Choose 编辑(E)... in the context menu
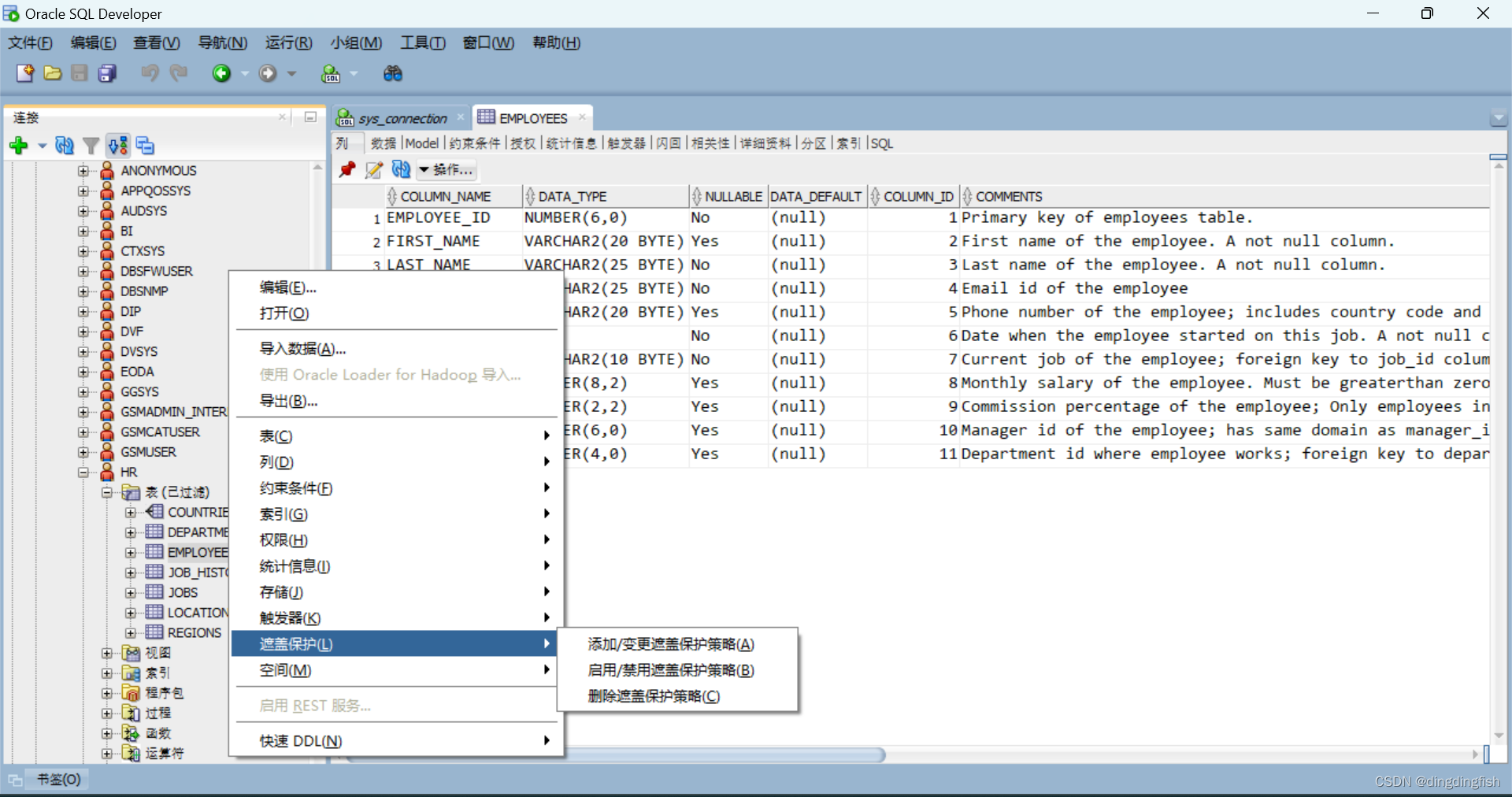The height and width of the screenshot is (797, 1512). 396,287
